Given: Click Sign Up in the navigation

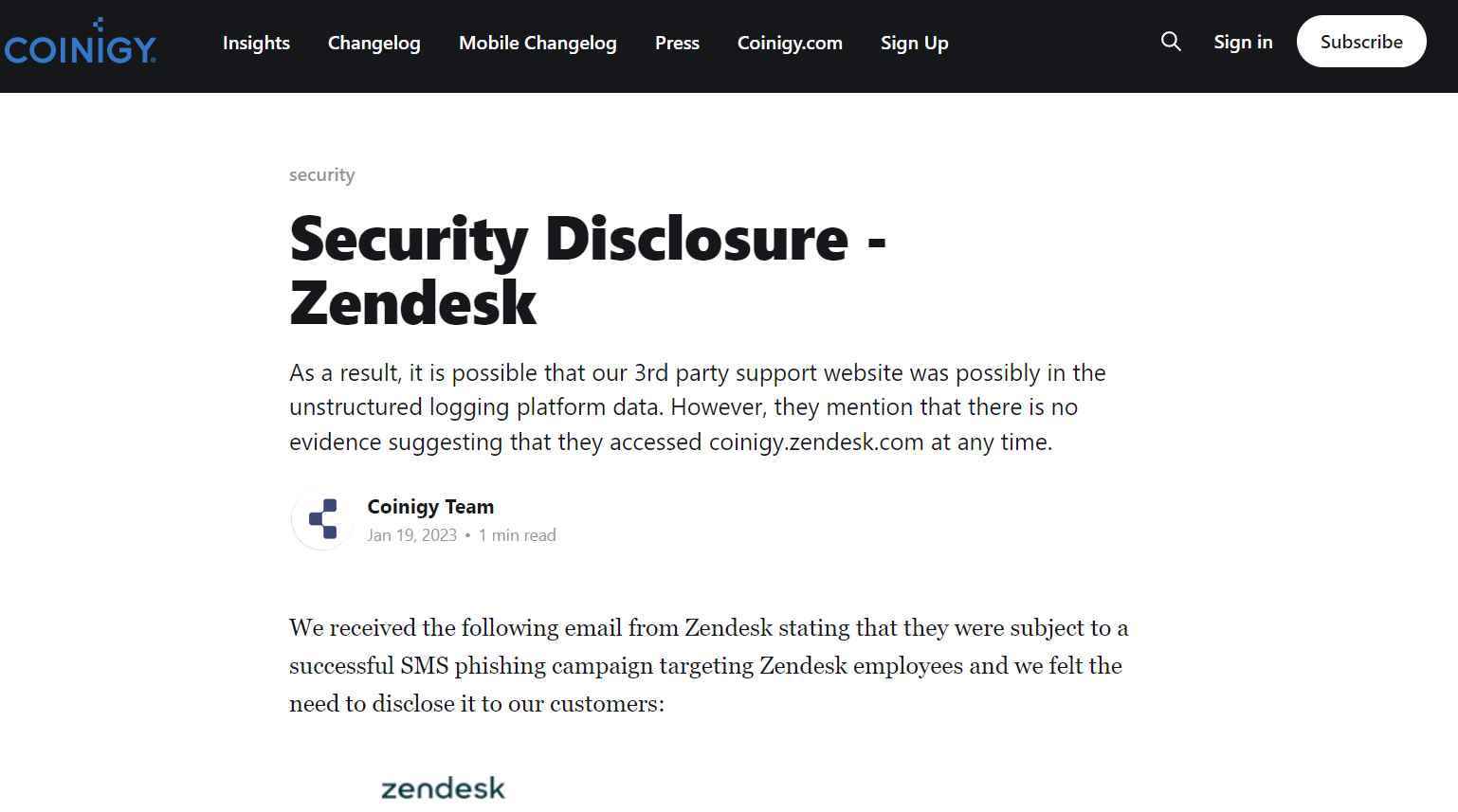Looking at the screenshot, I should 914,43.
